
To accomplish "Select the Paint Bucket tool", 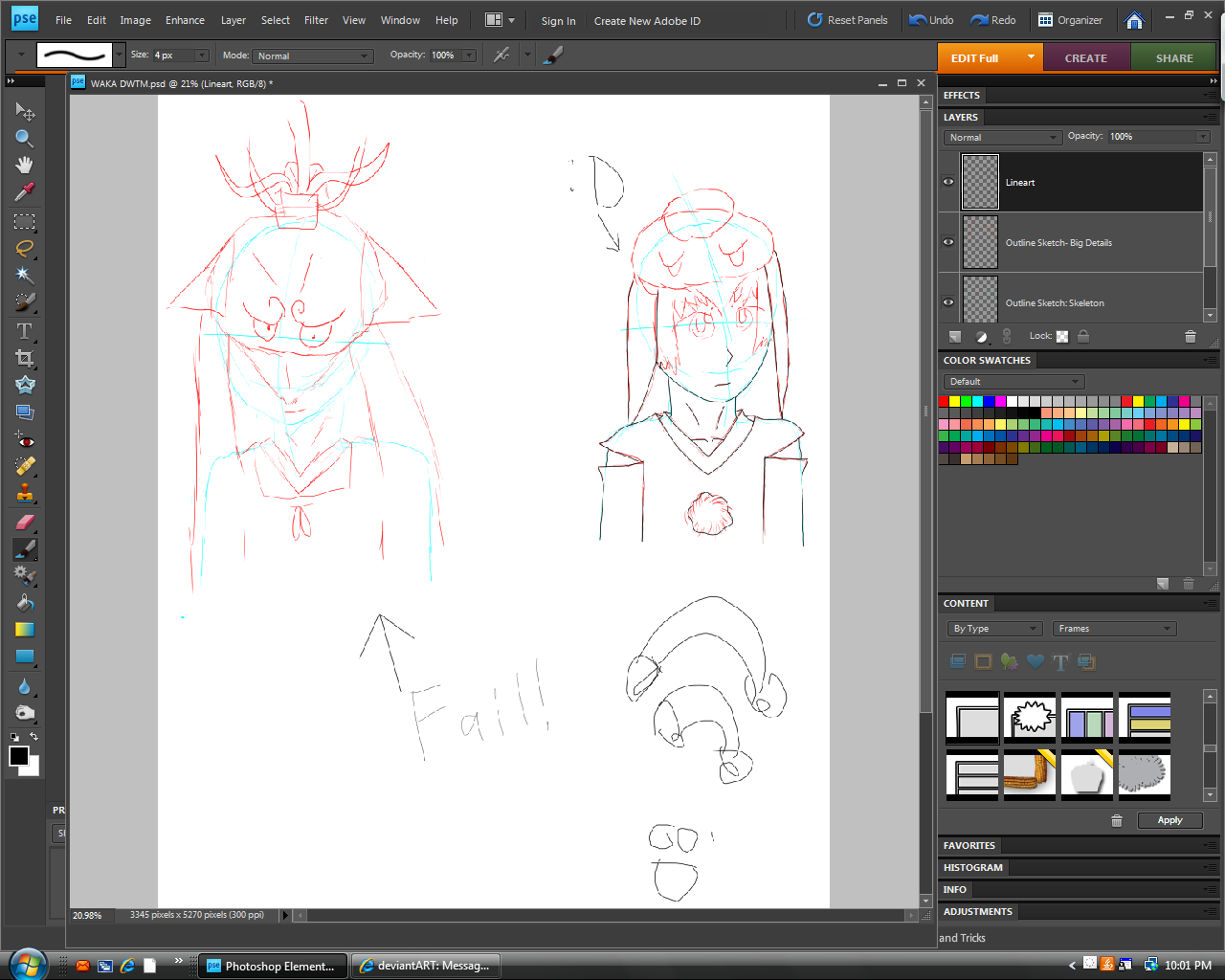I will [25, 603].
